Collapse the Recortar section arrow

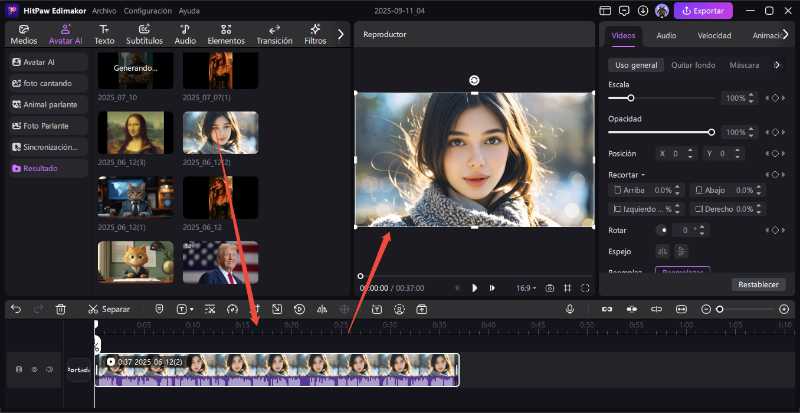pos(643,175)
